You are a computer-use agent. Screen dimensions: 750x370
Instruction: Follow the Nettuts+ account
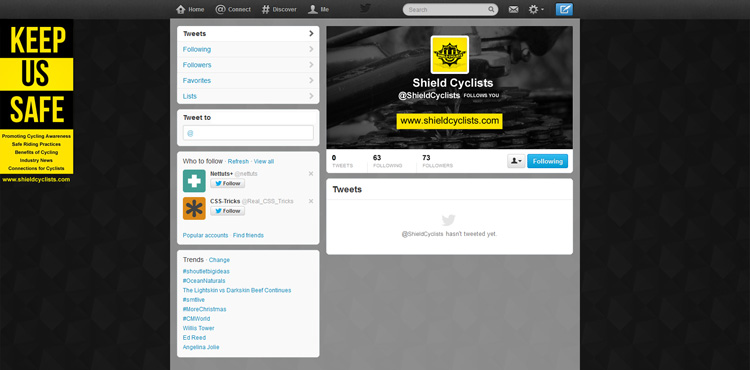(x=228, y=184)
